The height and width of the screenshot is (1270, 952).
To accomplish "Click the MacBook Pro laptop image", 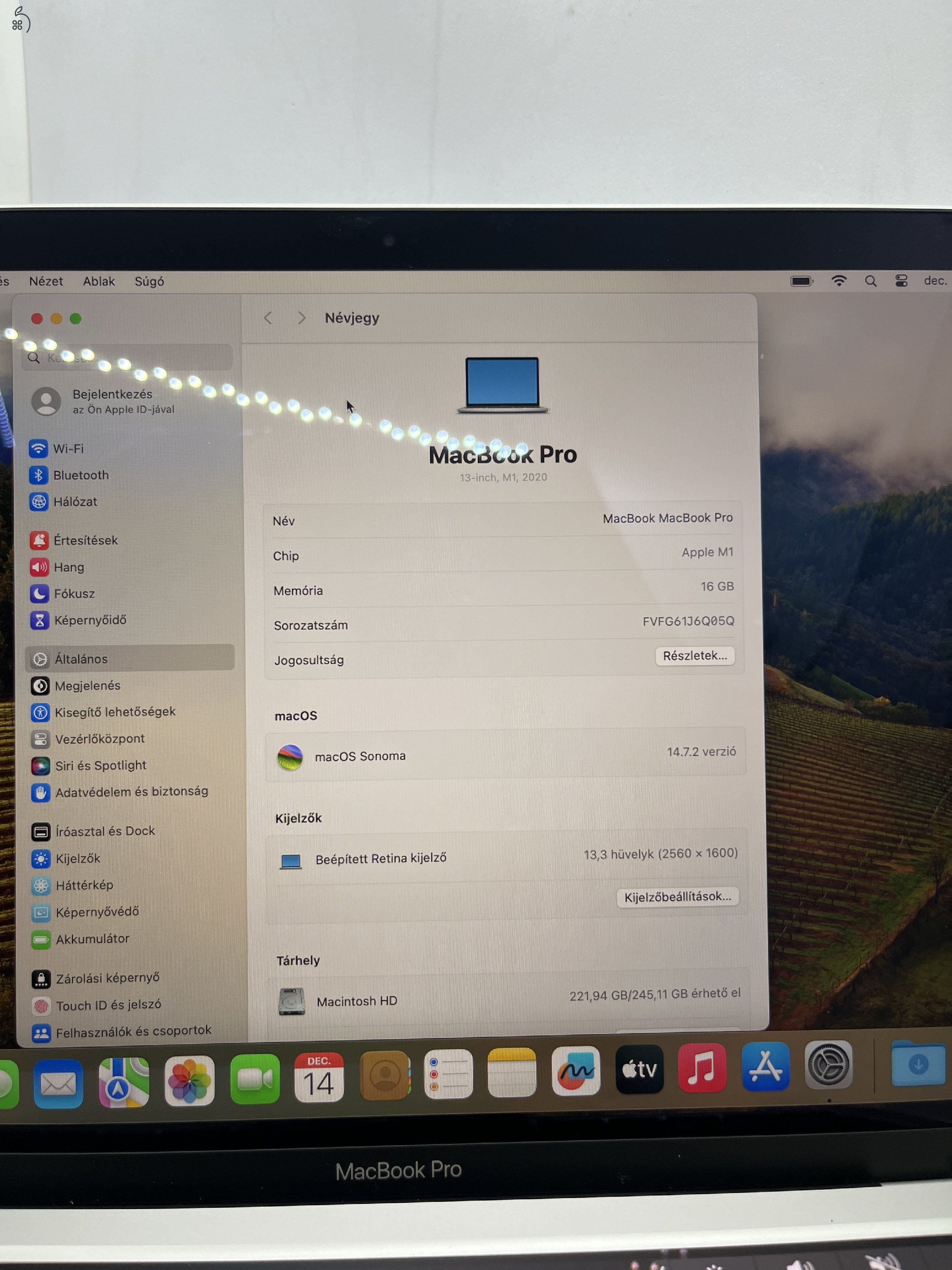I will pos(503,385).
